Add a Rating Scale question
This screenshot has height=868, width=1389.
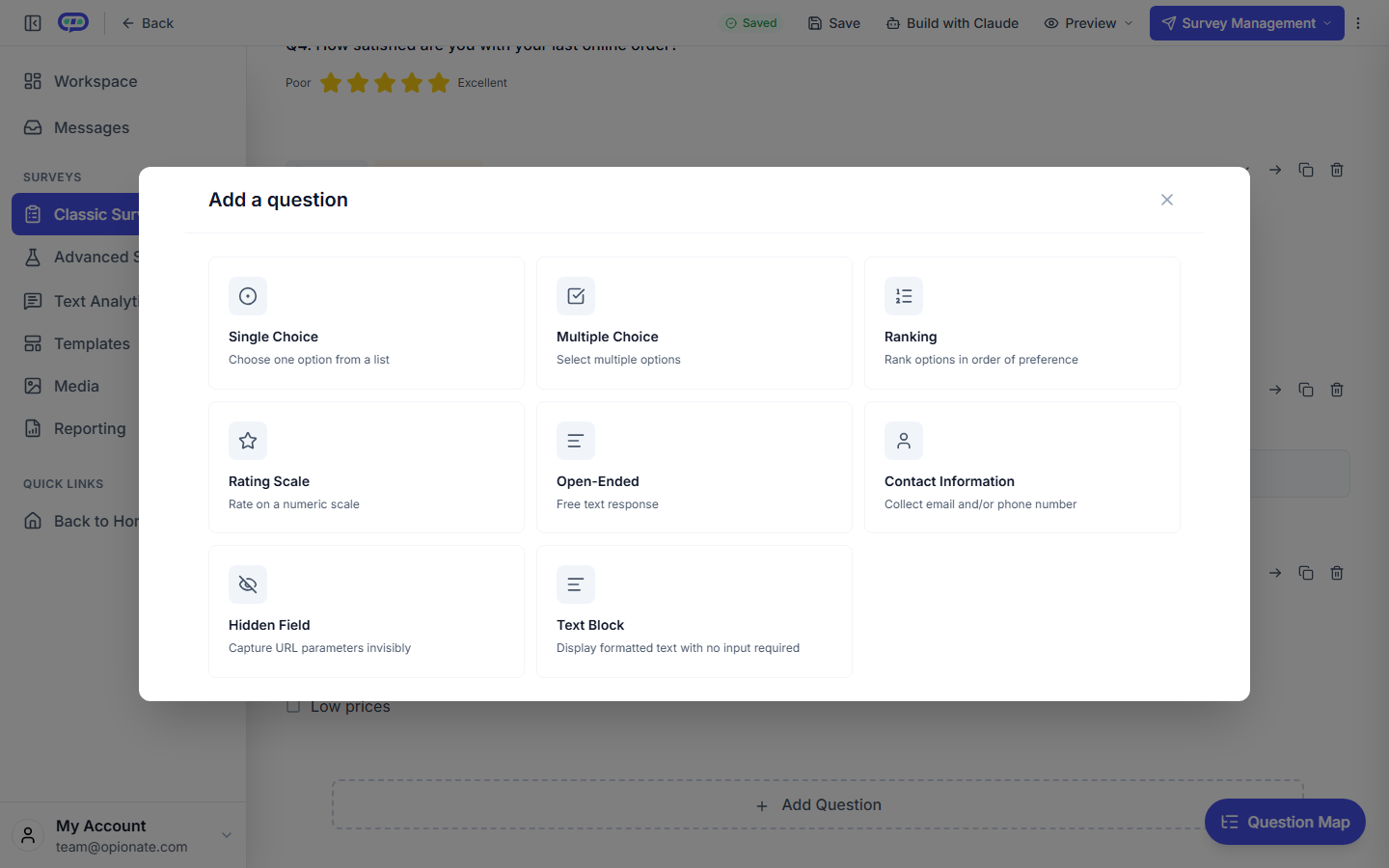[x=367, y=468]
